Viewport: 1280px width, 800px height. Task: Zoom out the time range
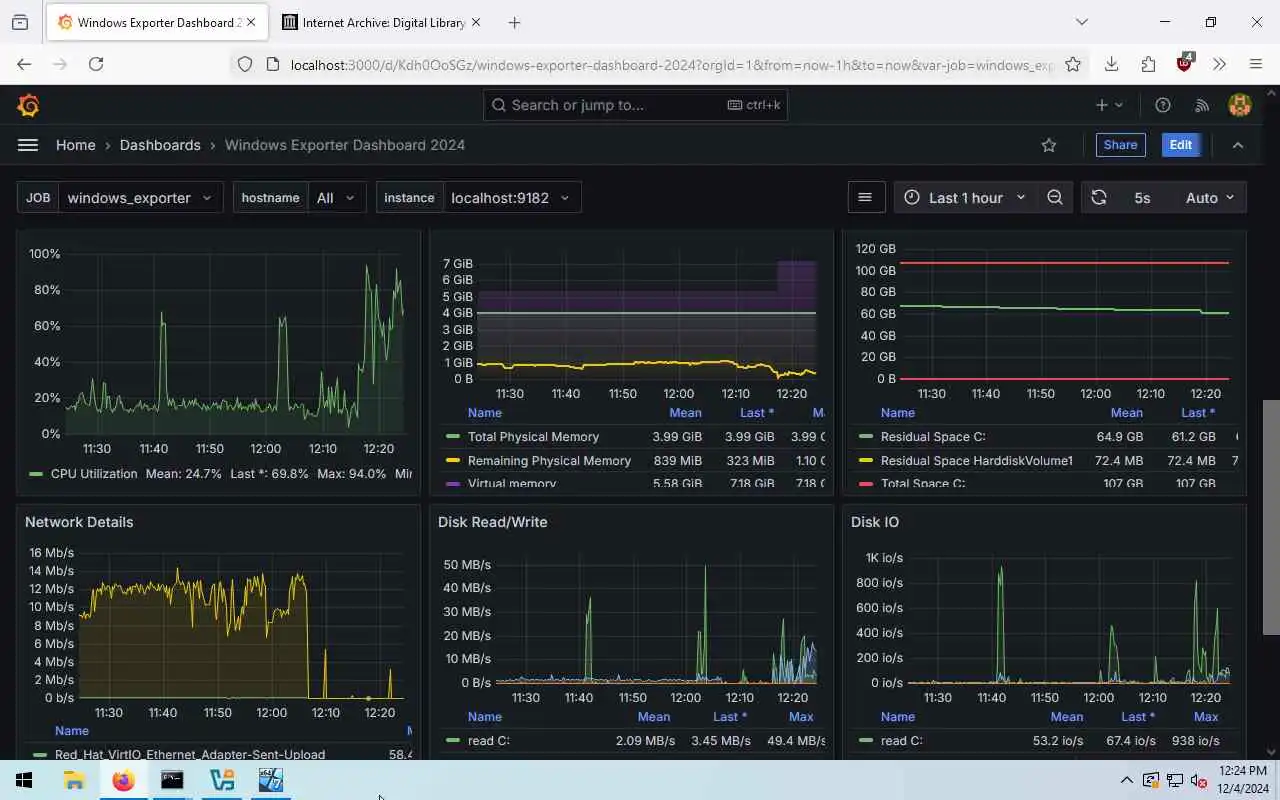point(1055,198)
